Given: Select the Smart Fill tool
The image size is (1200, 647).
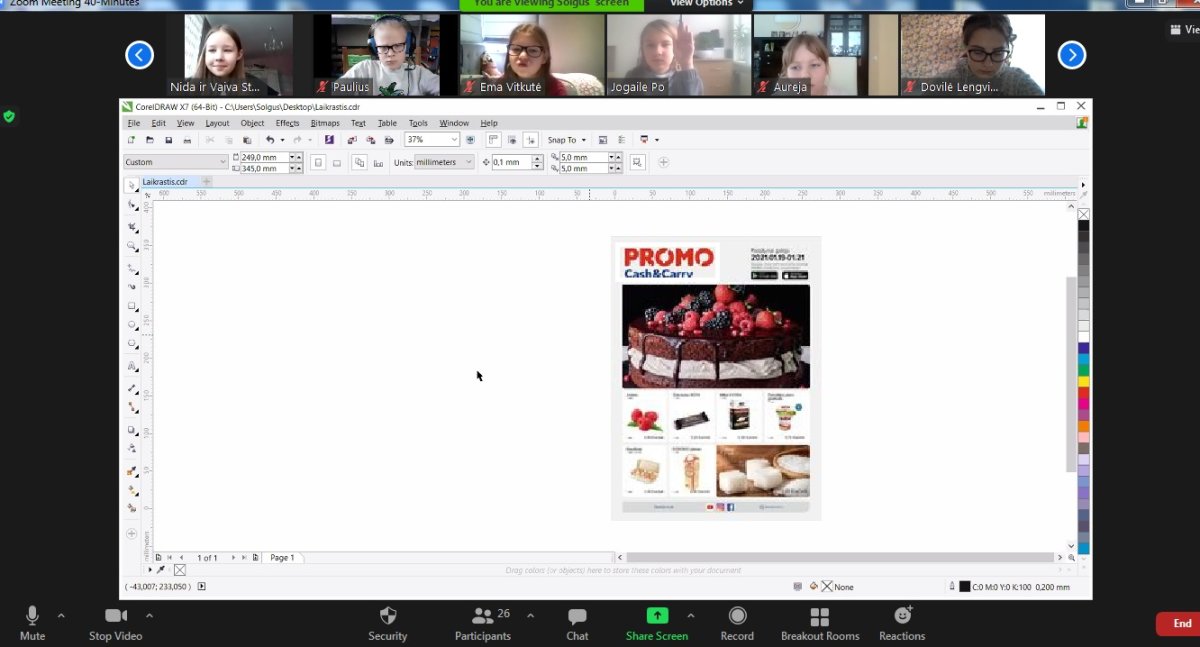Looking at the screenshot, I should (132, 508).
